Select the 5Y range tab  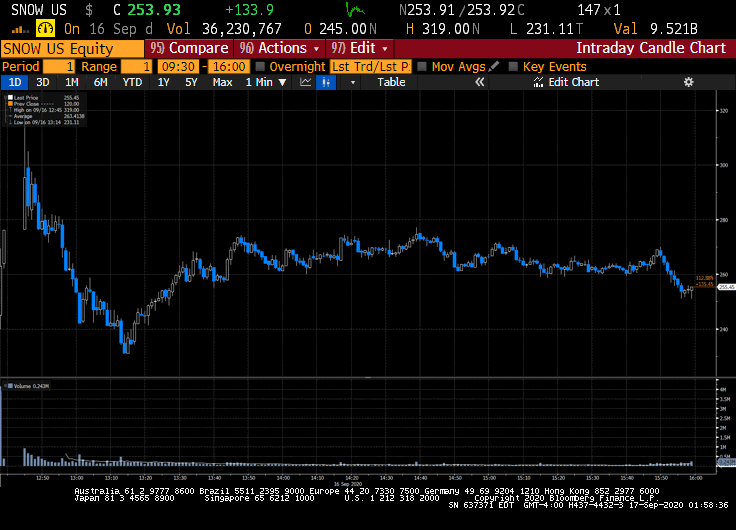pyautogui.click(x=191, y=82)
